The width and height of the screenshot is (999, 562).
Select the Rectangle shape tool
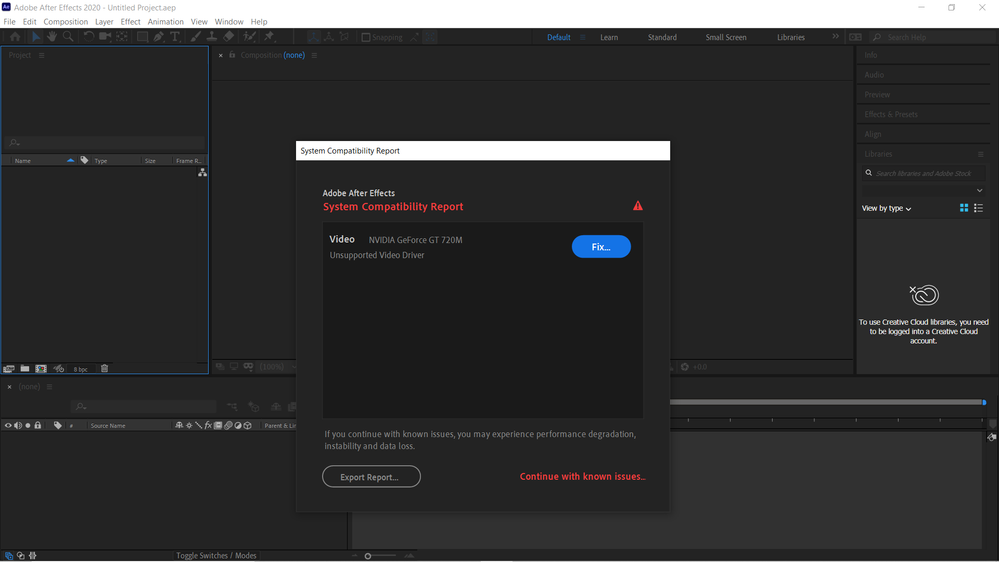[x=142, y=37]
